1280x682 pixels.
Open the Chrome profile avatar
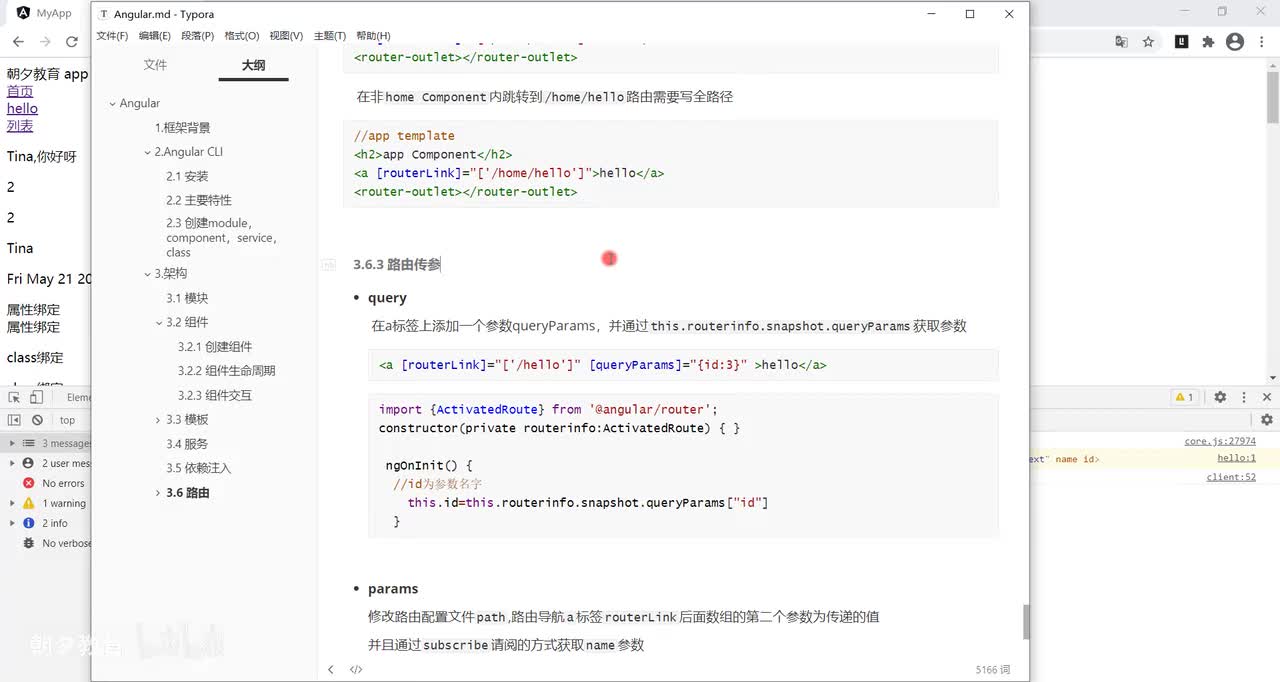pyautogui.click(x=1235, y=42)
